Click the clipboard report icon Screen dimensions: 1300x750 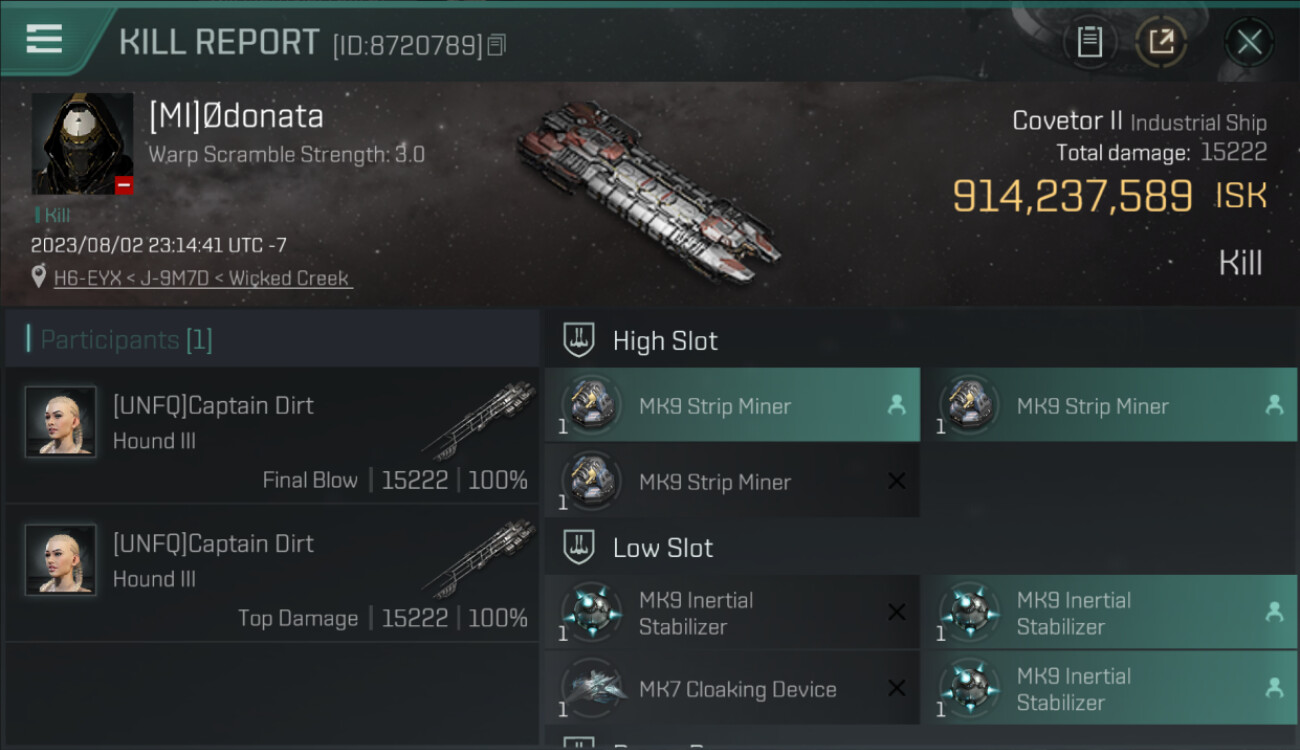pos(1089,42)
